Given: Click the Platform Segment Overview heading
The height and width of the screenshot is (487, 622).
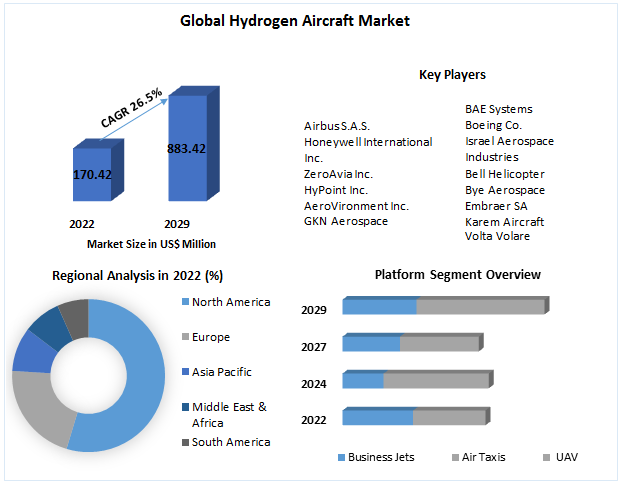Looking at the screenshot, I should point(457,274).
